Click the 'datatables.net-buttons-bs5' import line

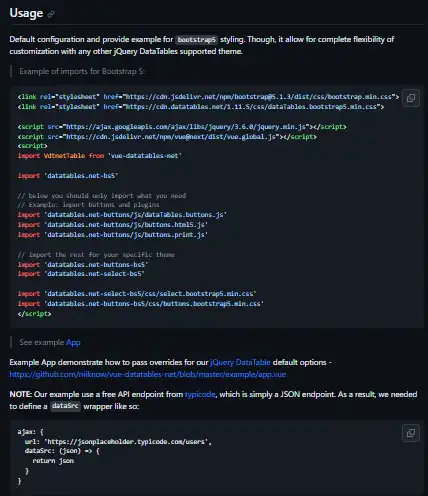(83, 265)
